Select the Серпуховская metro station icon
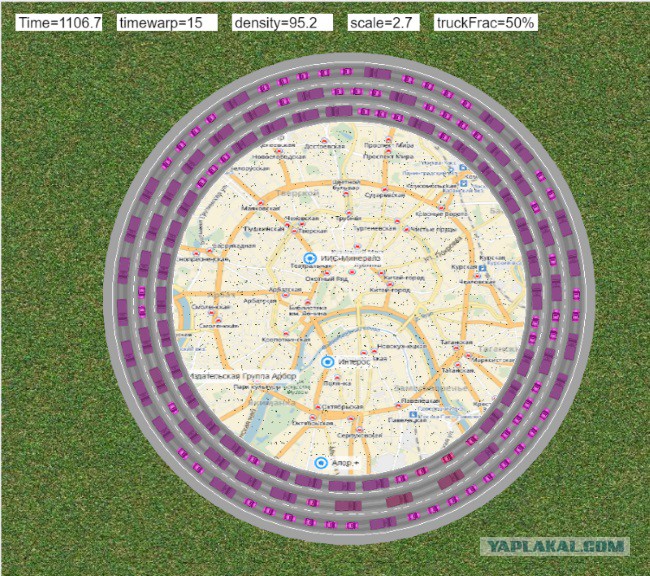The image size is (650, 576). 360,430
